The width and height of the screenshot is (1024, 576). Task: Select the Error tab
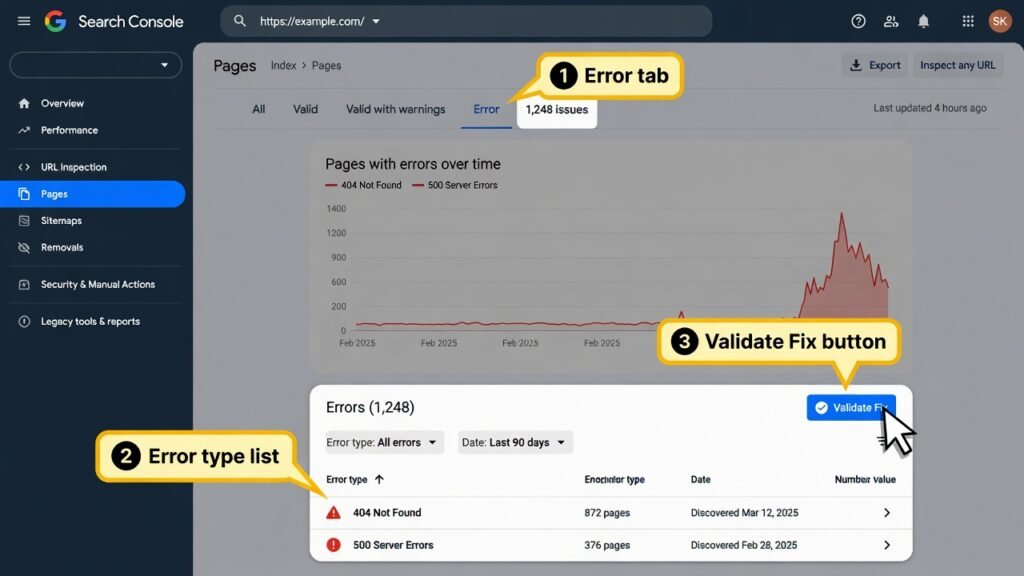486,109
